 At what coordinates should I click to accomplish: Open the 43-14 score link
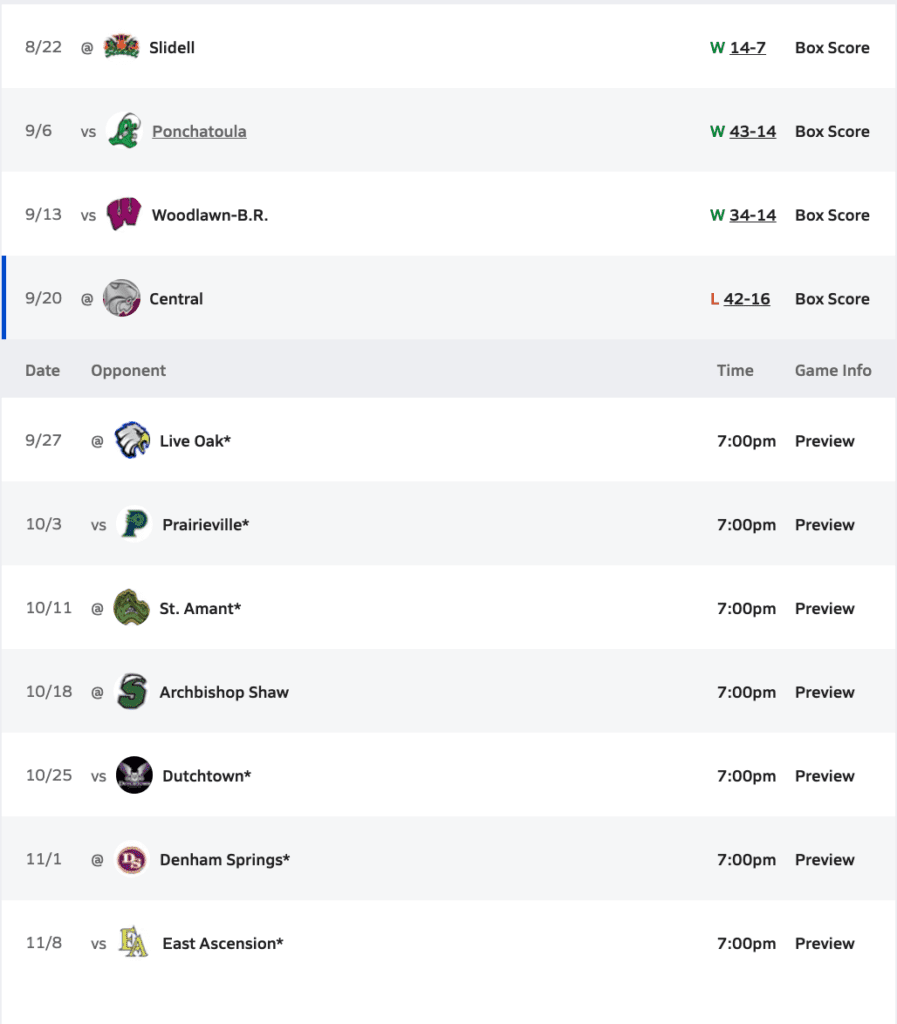[x=753, y=131]
